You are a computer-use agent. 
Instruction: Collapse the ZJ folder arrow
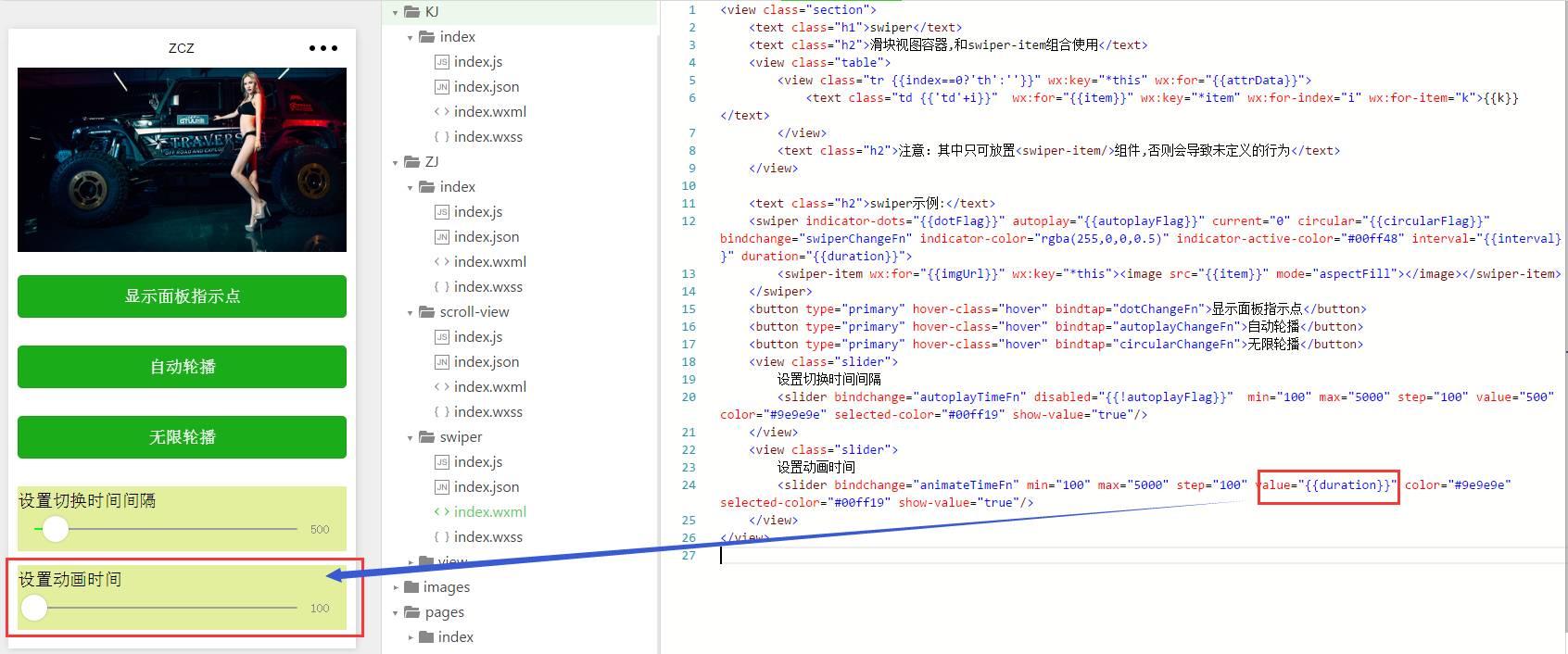tap(396, 163)
